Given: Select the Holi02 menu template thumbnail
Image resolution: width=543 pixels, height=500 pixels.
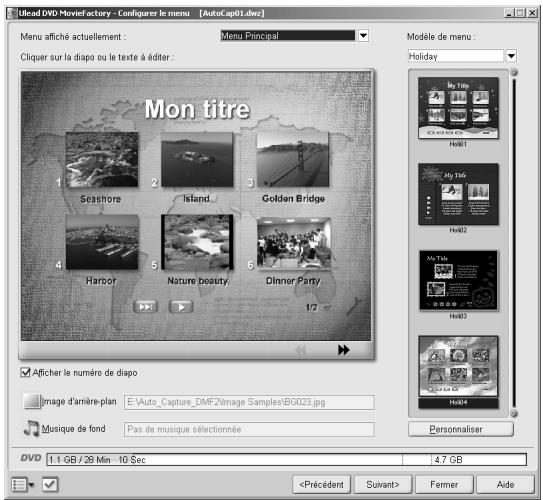Looking at the screenshot, I should 458,194.
